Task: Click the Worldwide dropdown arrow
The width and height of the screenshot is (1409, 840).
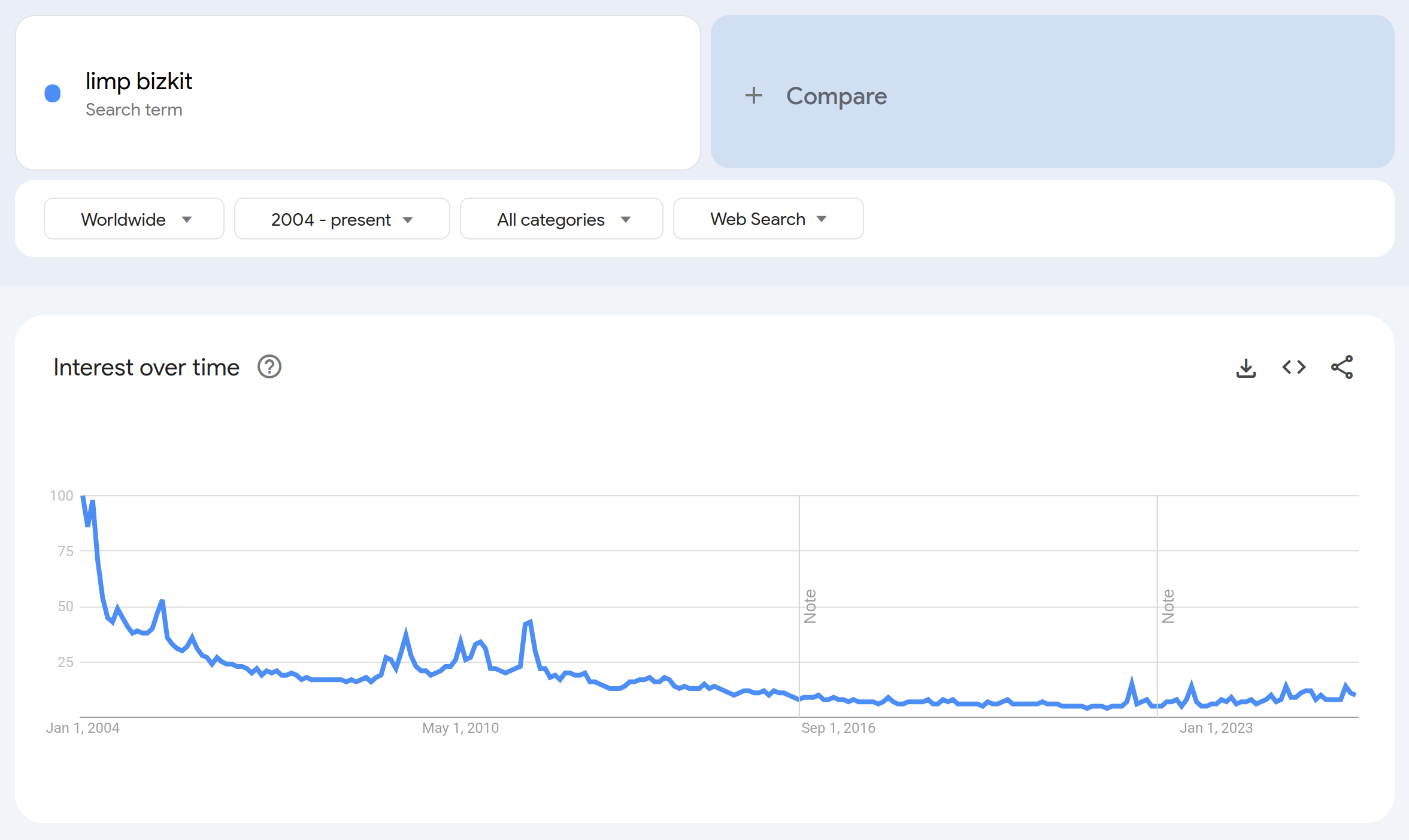Action: [x=187, y=220]
